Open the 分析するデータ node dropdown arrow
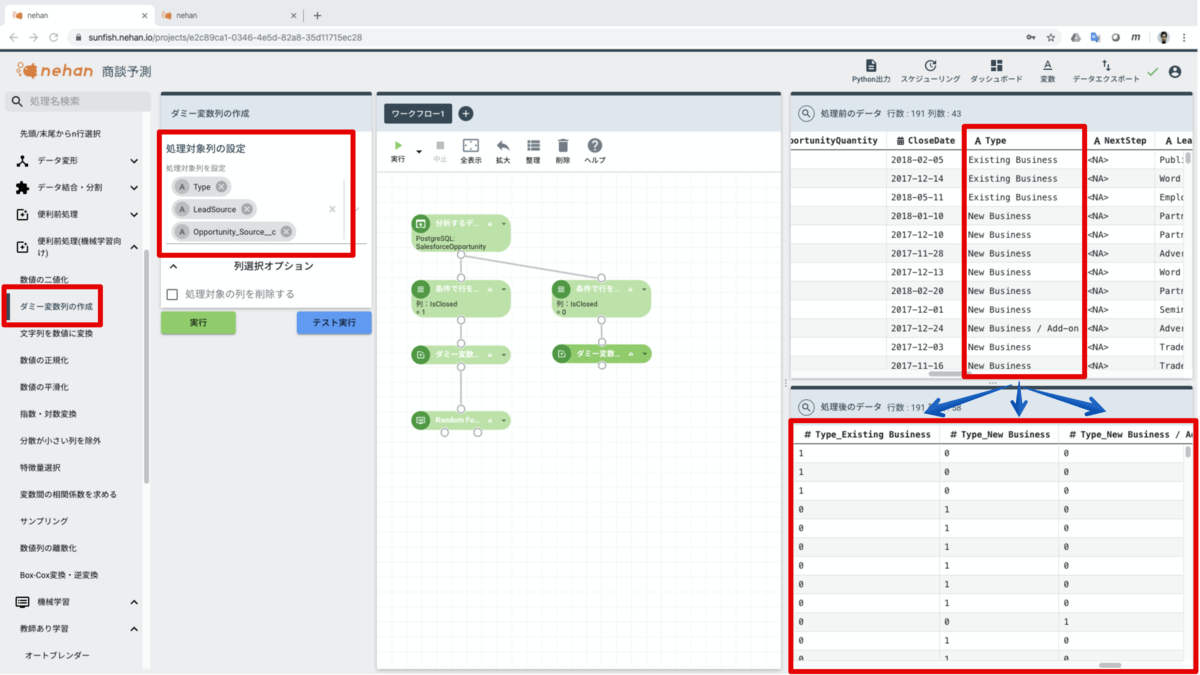The image size is (1200, 675). pos(504,224)
